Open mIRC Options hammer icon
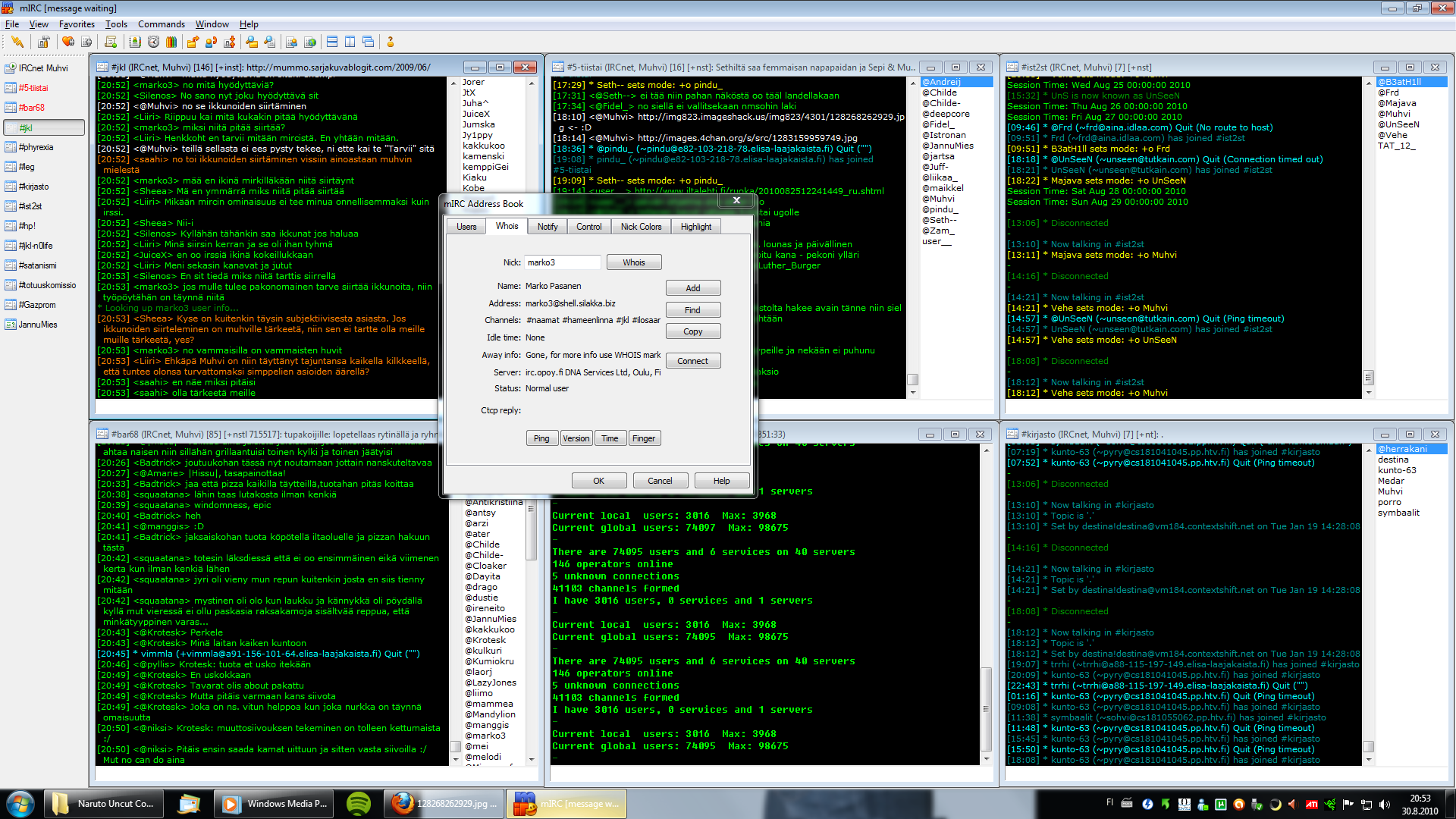 click(x=44, y=42)
